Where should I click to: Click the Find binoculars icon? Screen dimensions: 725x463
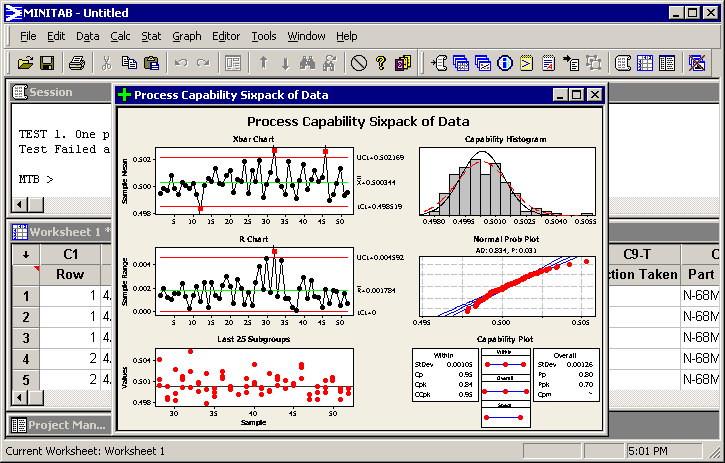pyautogui.click(x=308, y=63)
